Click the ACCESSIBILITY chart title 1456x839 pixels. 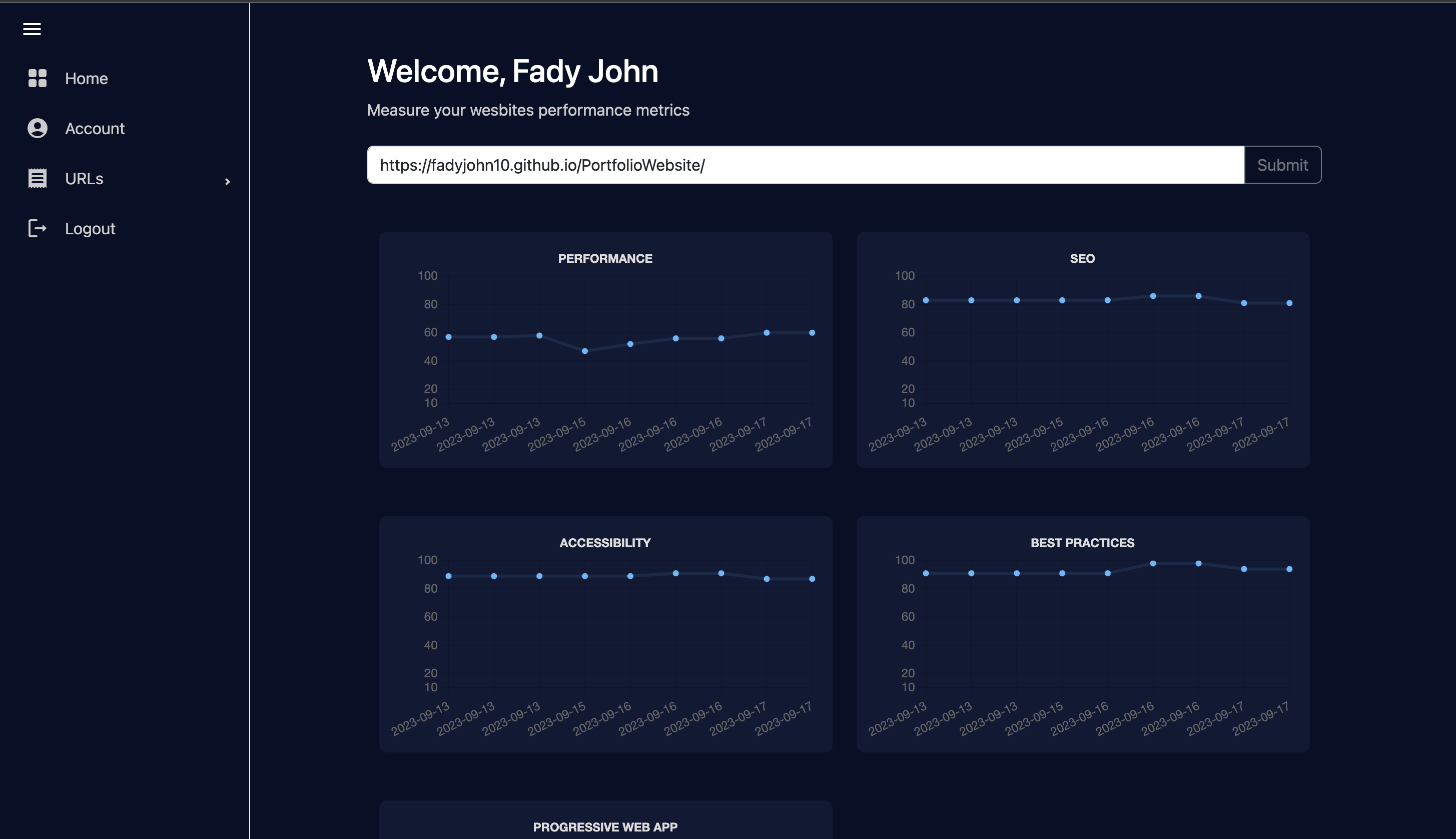(x=605, y=542)
